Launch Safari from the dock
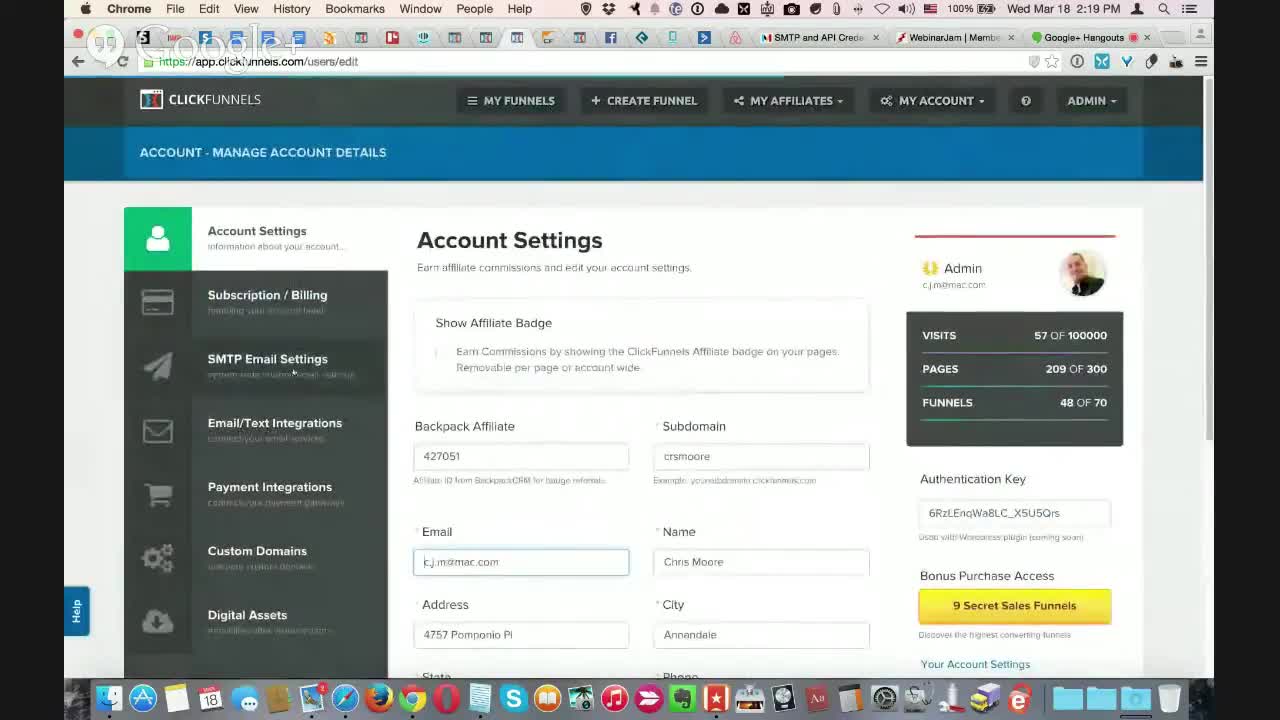Screen dimensions: 1280x720 coord(345,698)
